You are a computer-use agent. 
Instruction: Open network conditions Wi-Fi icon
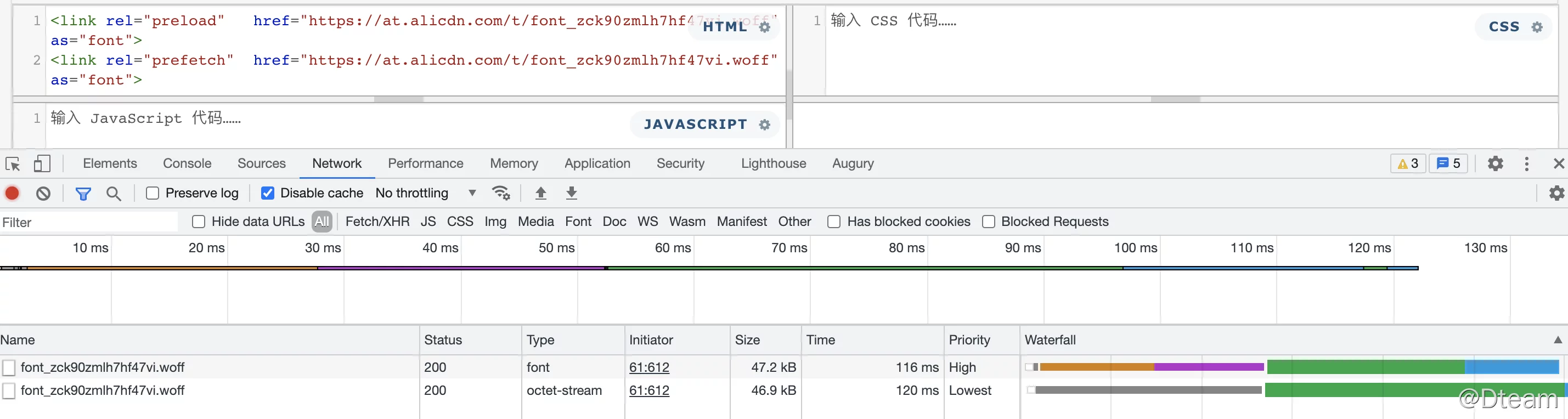501,194
